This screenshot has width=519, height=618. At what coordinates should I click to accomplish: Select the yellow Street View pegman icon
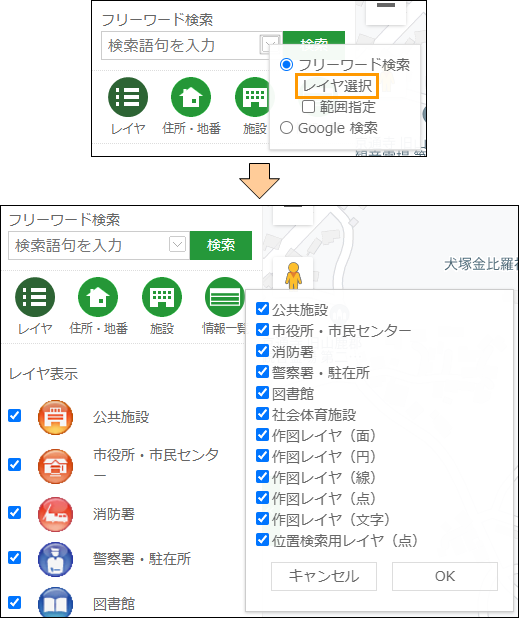tap(293, 275)
